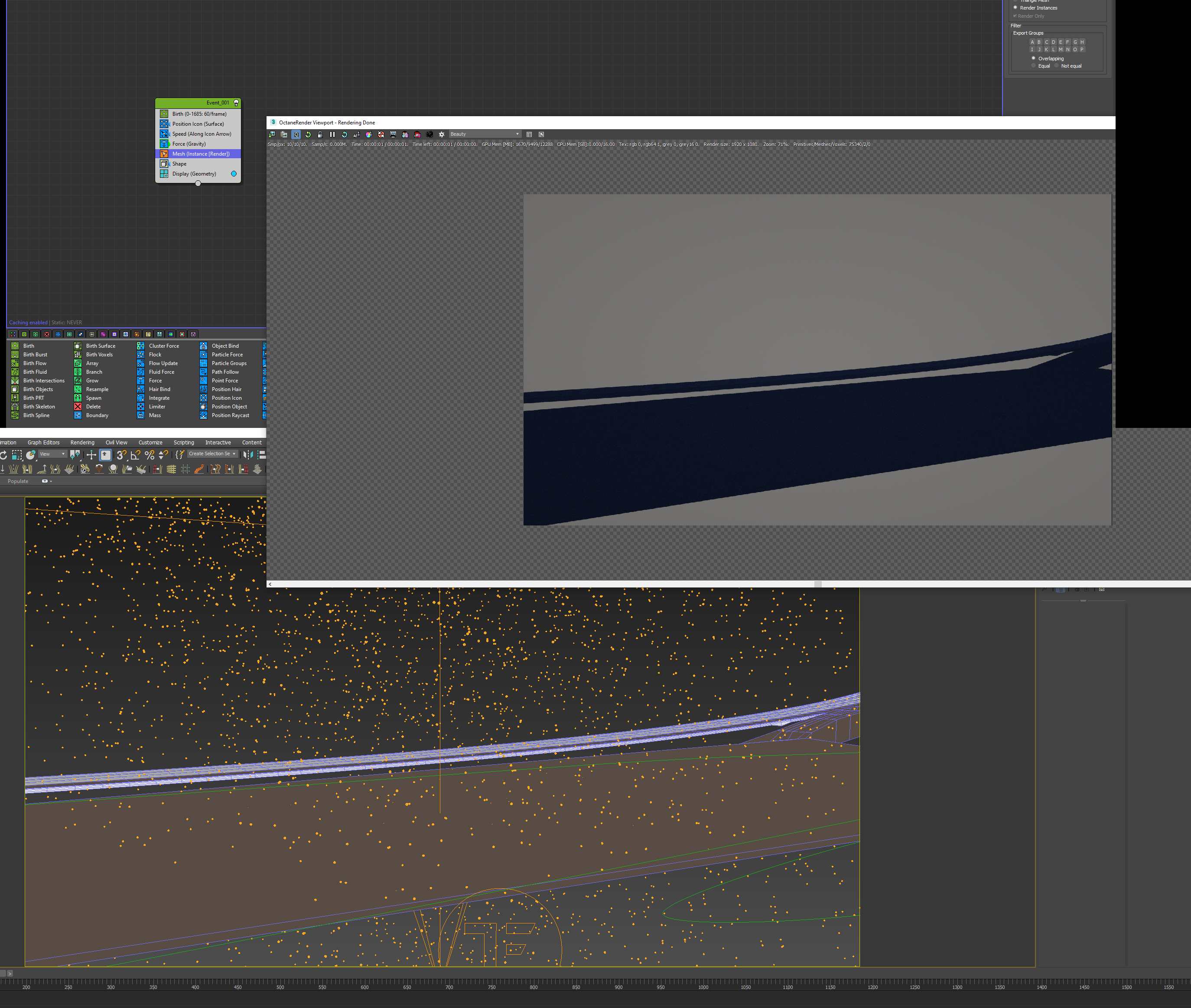
Task: Open Octane settings gear icon
Action: click(442, 134)
